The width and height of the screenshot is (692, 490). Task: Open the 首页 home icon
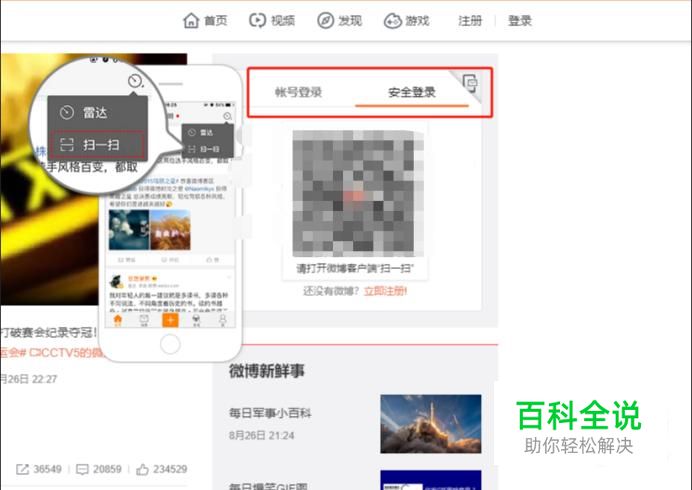(x=191, y=21)
